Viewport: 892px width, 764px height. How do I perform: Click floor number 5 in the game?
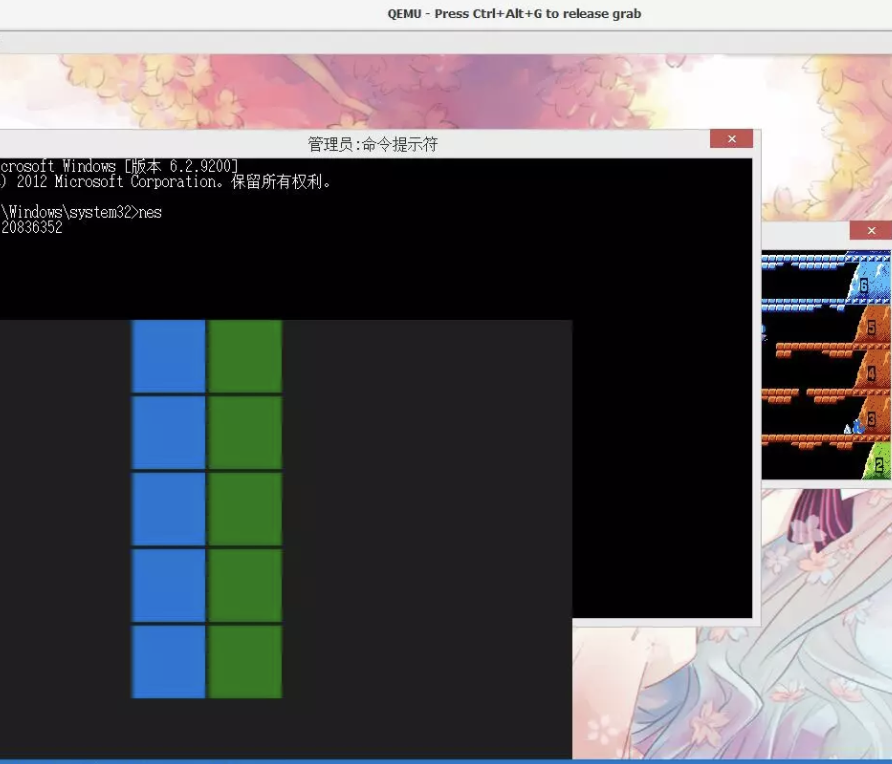point(871,328)
